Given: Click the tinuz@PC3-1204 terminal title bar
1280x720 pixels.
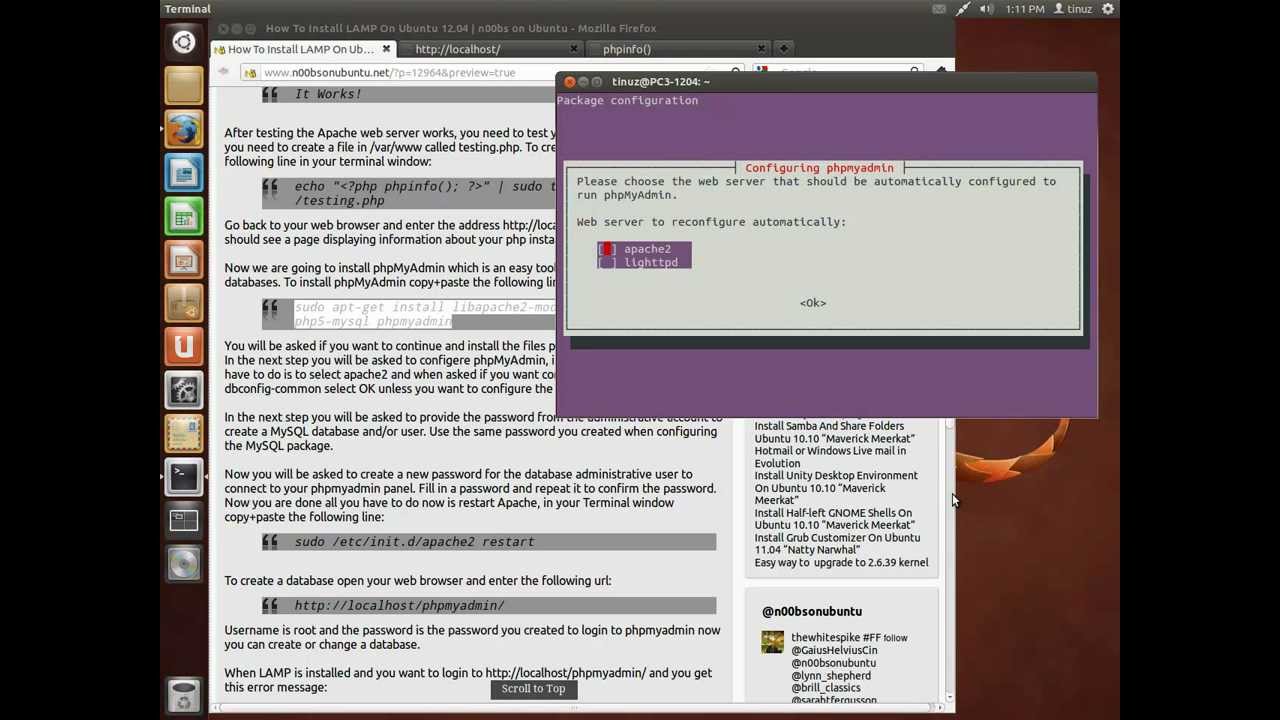Looking at the screenshot, I should (827, 82).
